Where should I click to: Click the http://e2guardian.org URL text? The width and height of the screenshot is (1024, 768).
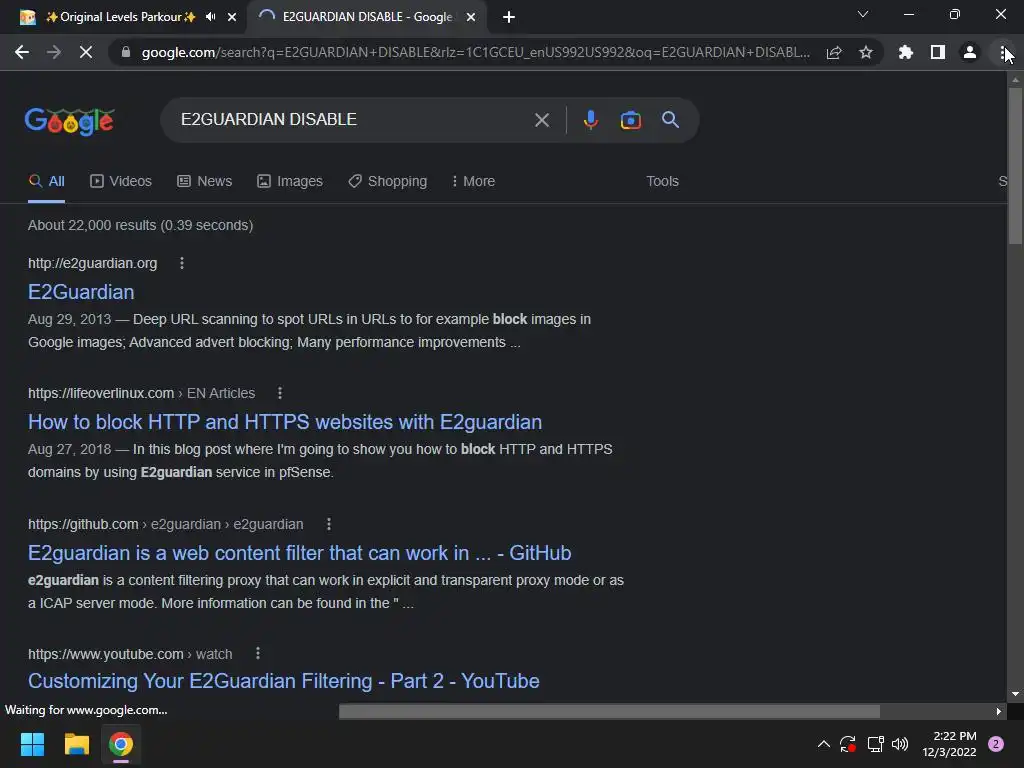coord(92,263)
